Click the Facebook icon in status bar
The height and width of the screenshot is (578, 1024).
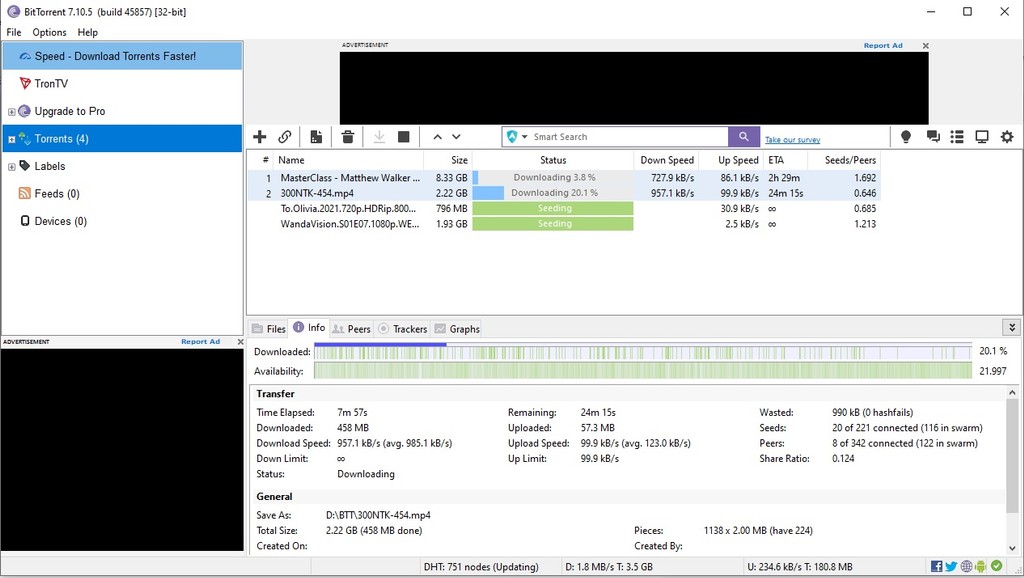pyautogui.click(x=936, y=566)
